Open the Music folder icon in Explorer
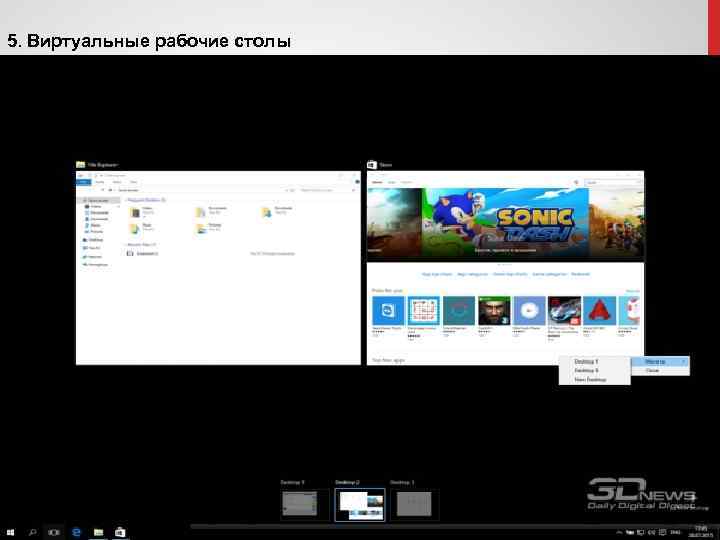 coord(135,228)
